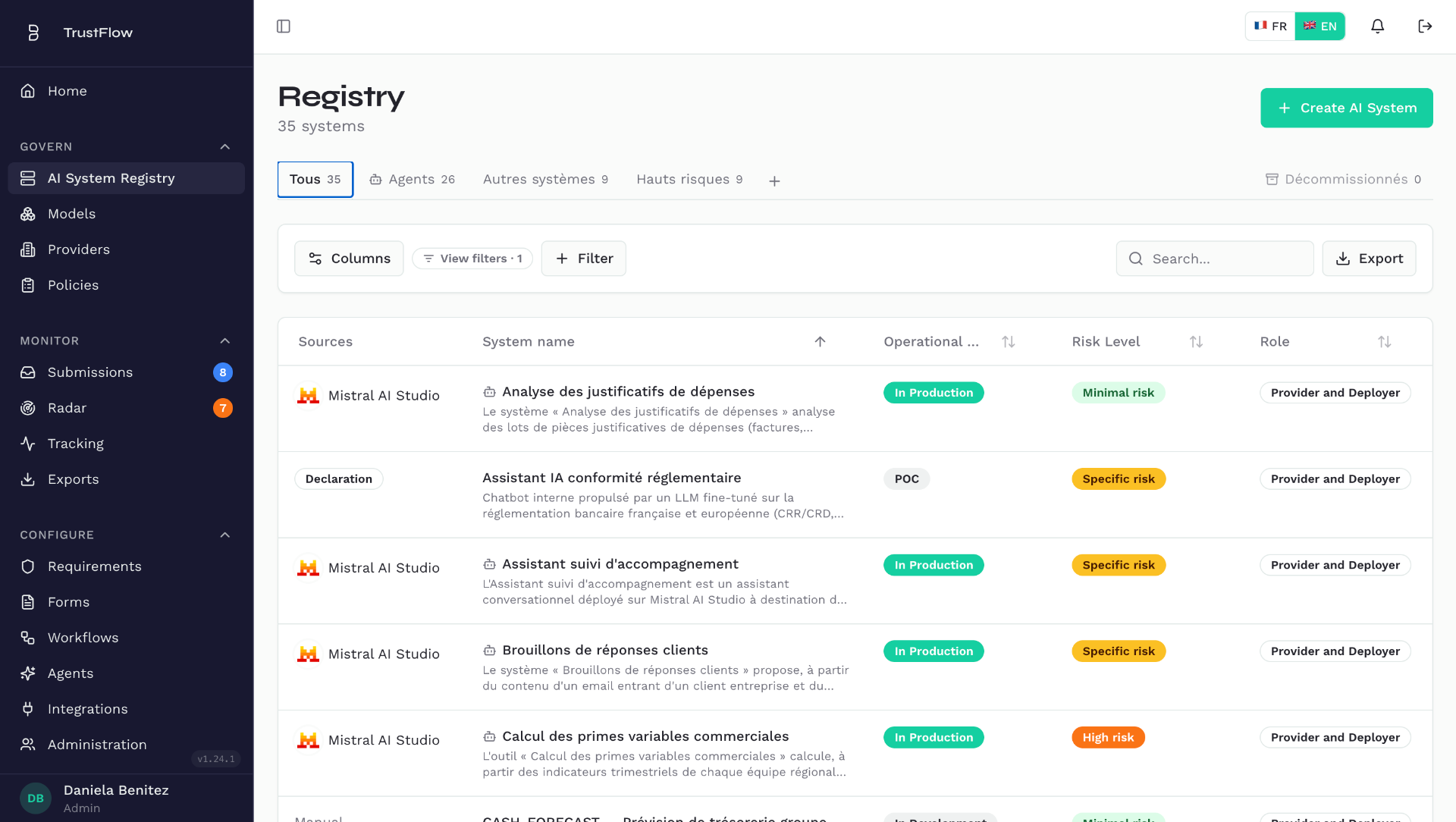Viewport: 1456px width, 822px height.
Task: Open the notifications bell
Action: pyautogui.click(x=1378, y=27)
